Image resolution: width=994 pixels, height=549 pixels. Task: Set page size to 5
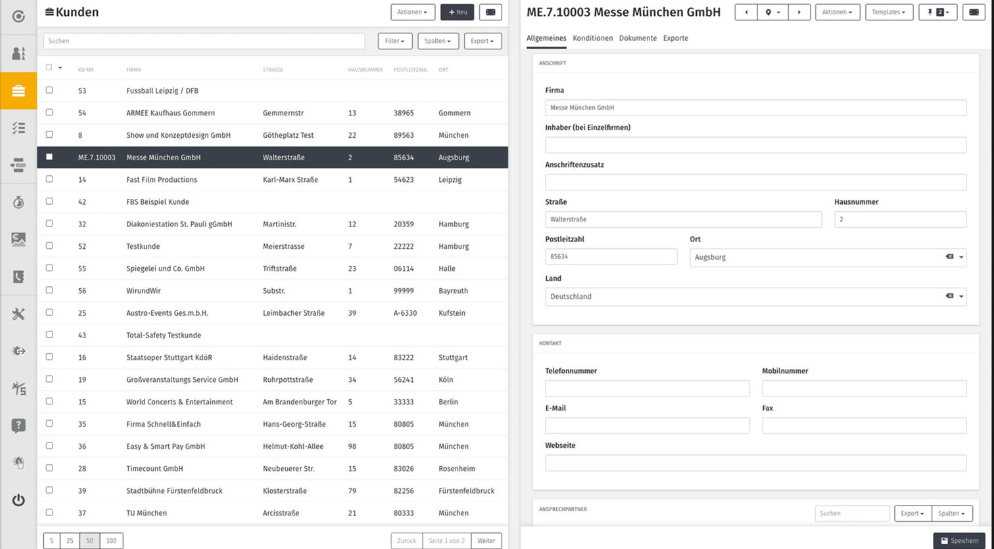51,541
